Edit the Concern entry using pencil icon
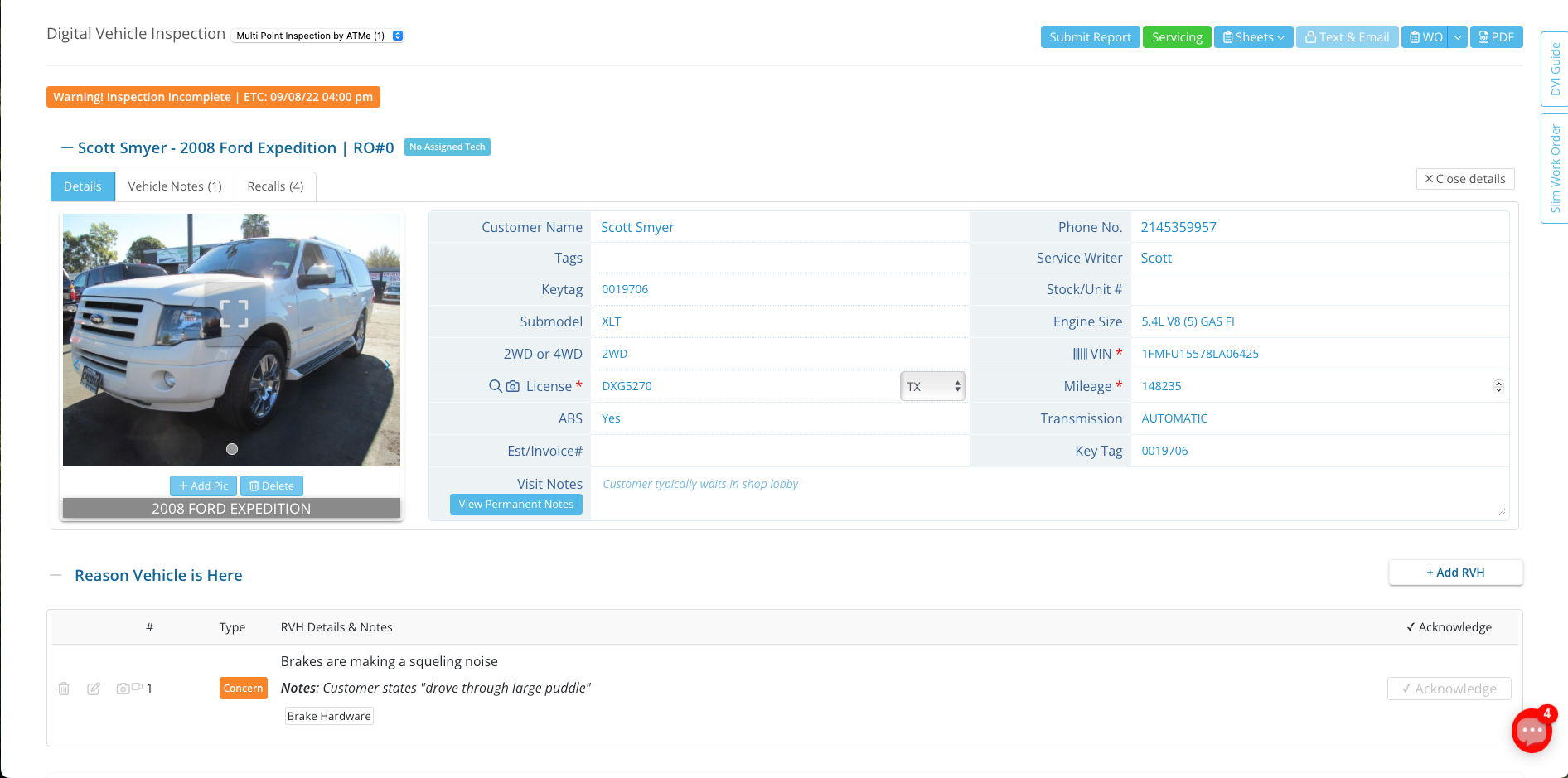The height and width of the screenshot is (778, 1568). [94, 689]
